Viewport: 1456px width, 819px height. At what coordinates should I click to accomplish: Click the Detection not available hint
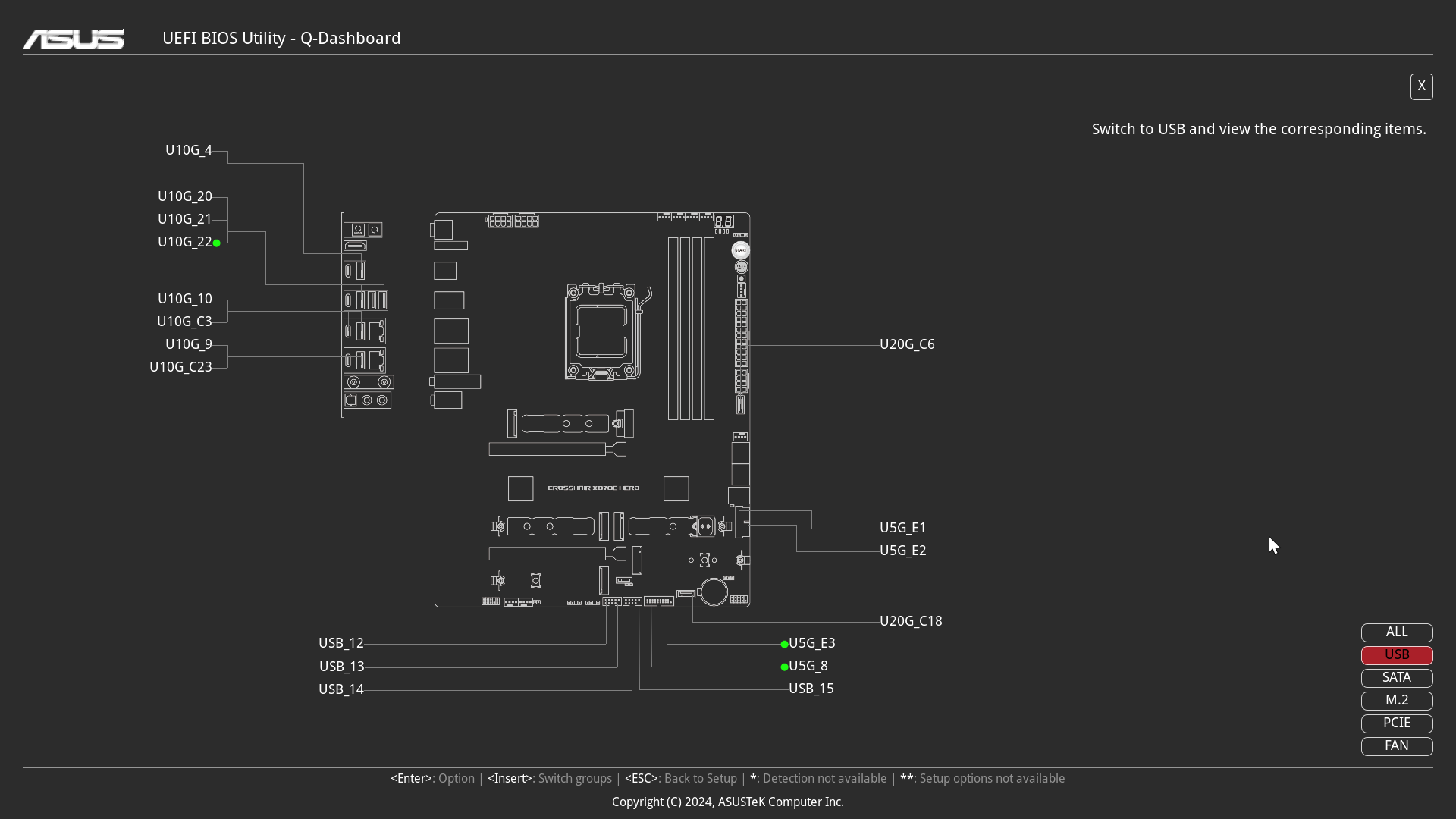(818, 779)
